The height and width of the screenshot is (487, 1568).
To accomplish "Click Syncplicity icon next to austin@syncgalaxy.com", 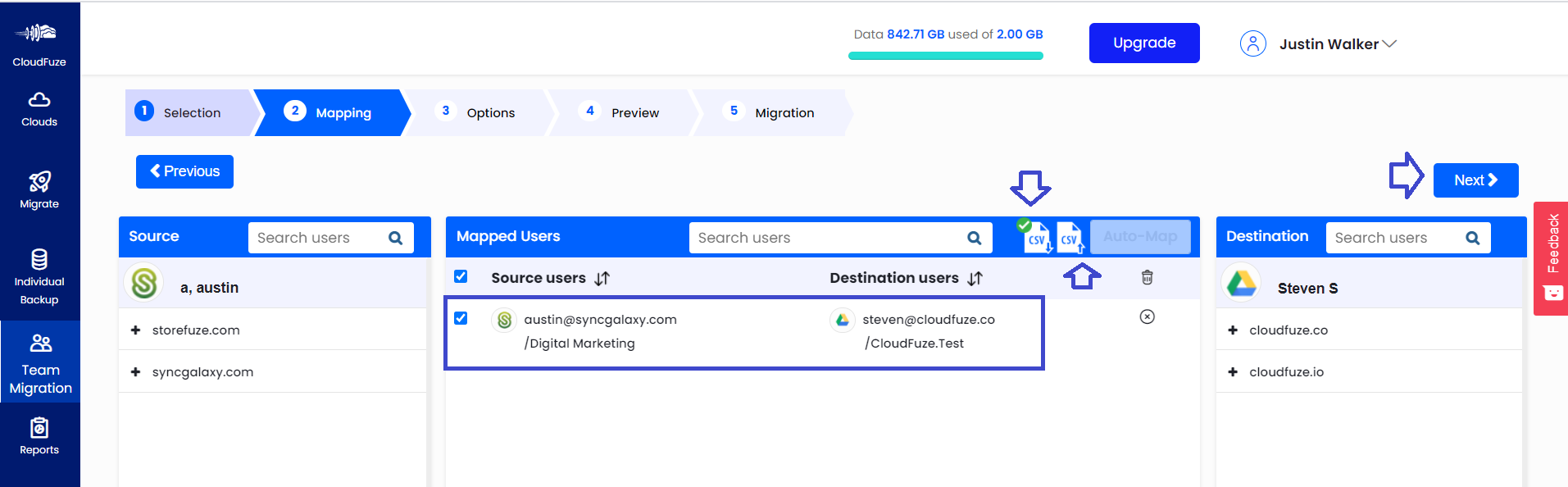I will point(504,320).
